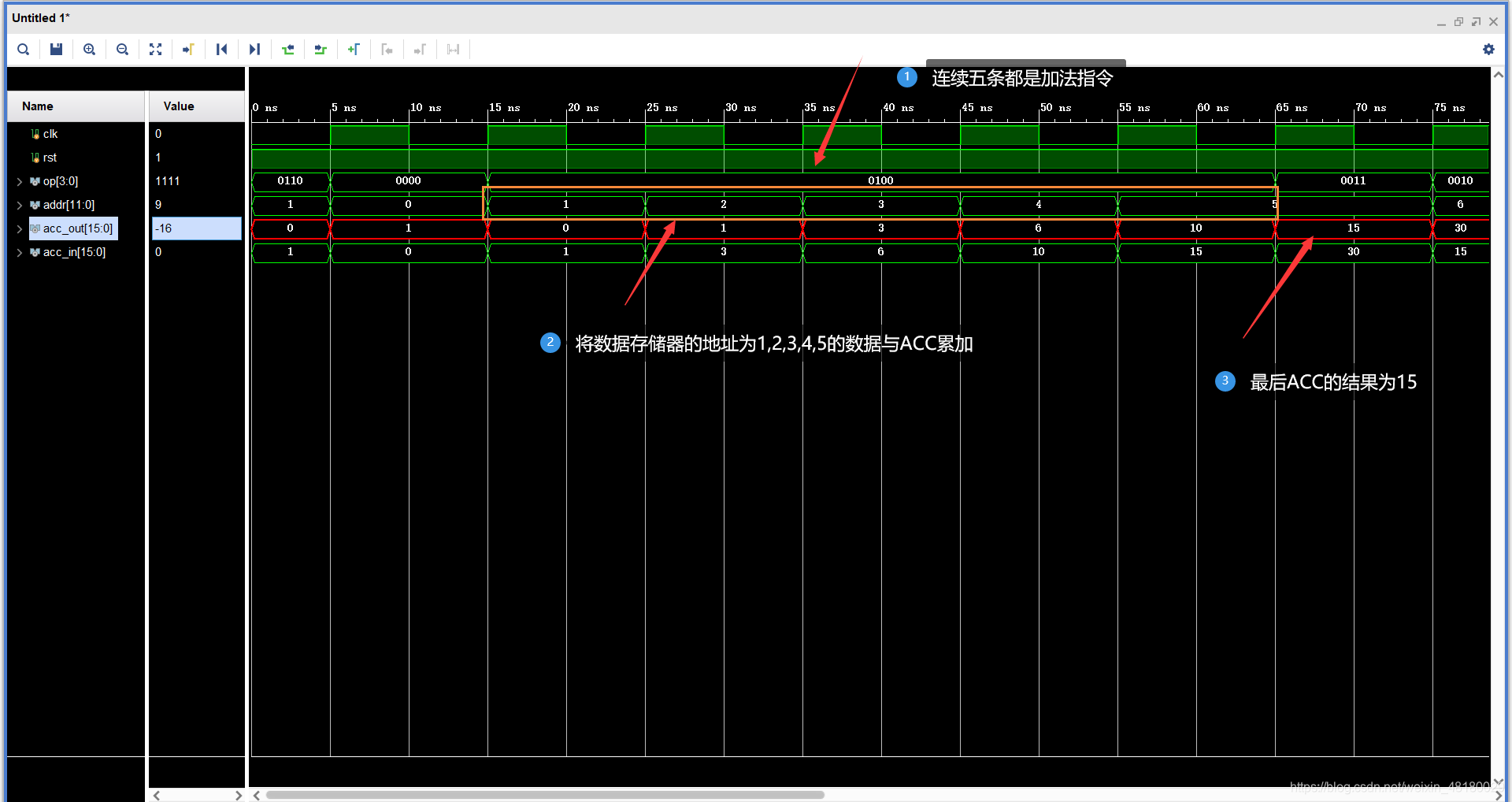Viewport: 1512px width, 802px height.
Task: Click up arrow of vertical scrollbar
Action: 1499,75
